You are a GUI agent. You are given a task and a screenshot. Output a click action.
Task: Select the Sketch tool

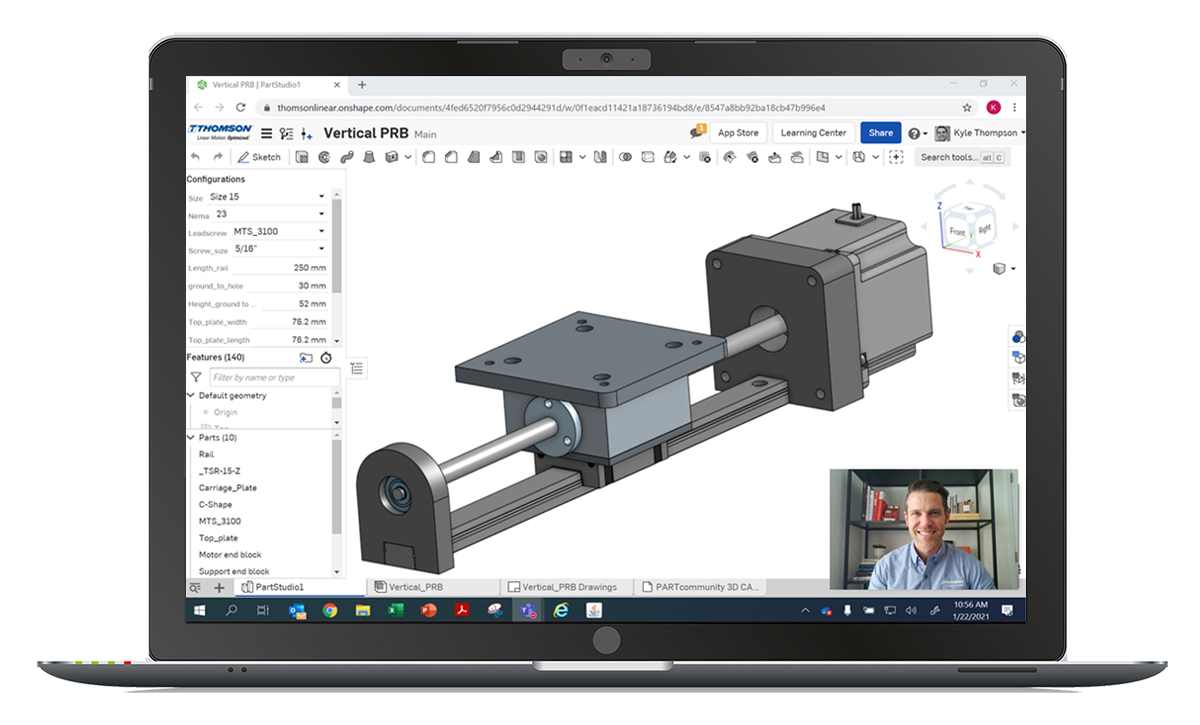pos(260,157)
